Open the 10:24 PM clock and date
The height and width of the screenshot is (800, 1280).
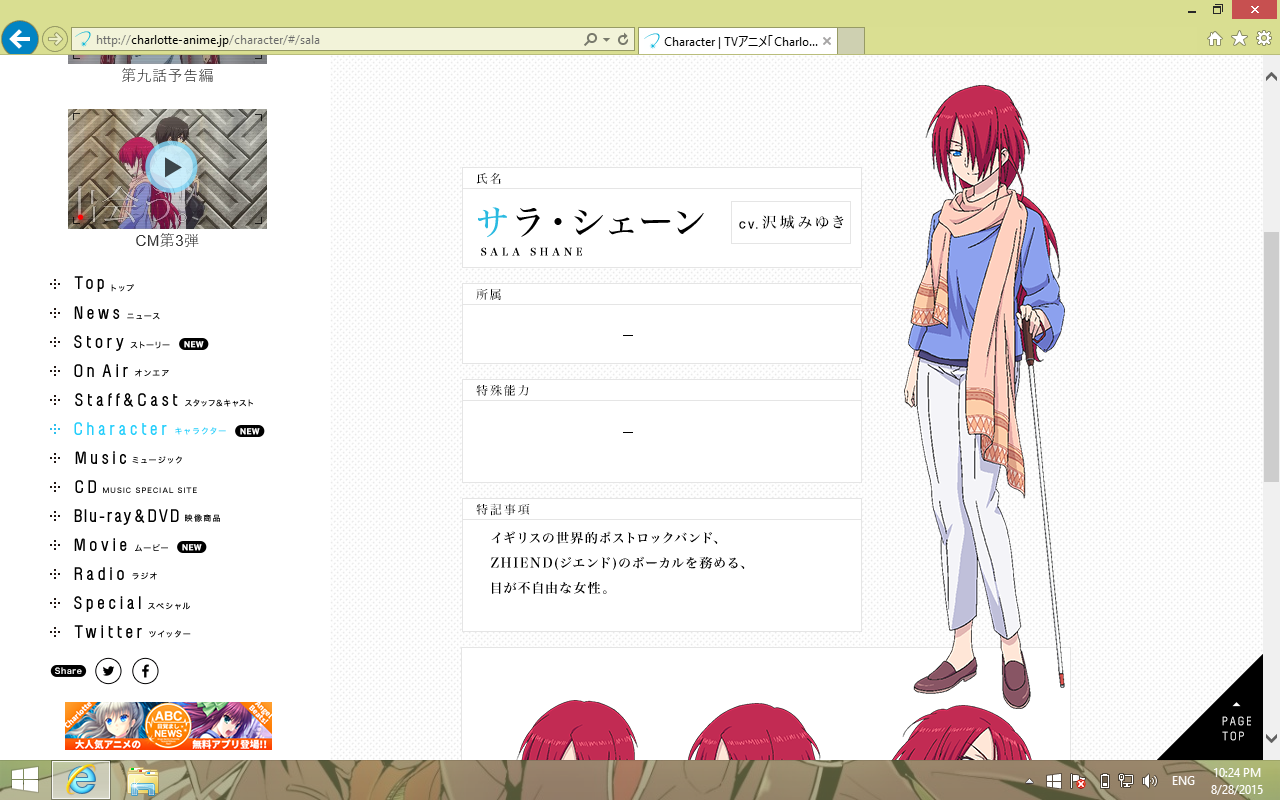(1236, 781)
